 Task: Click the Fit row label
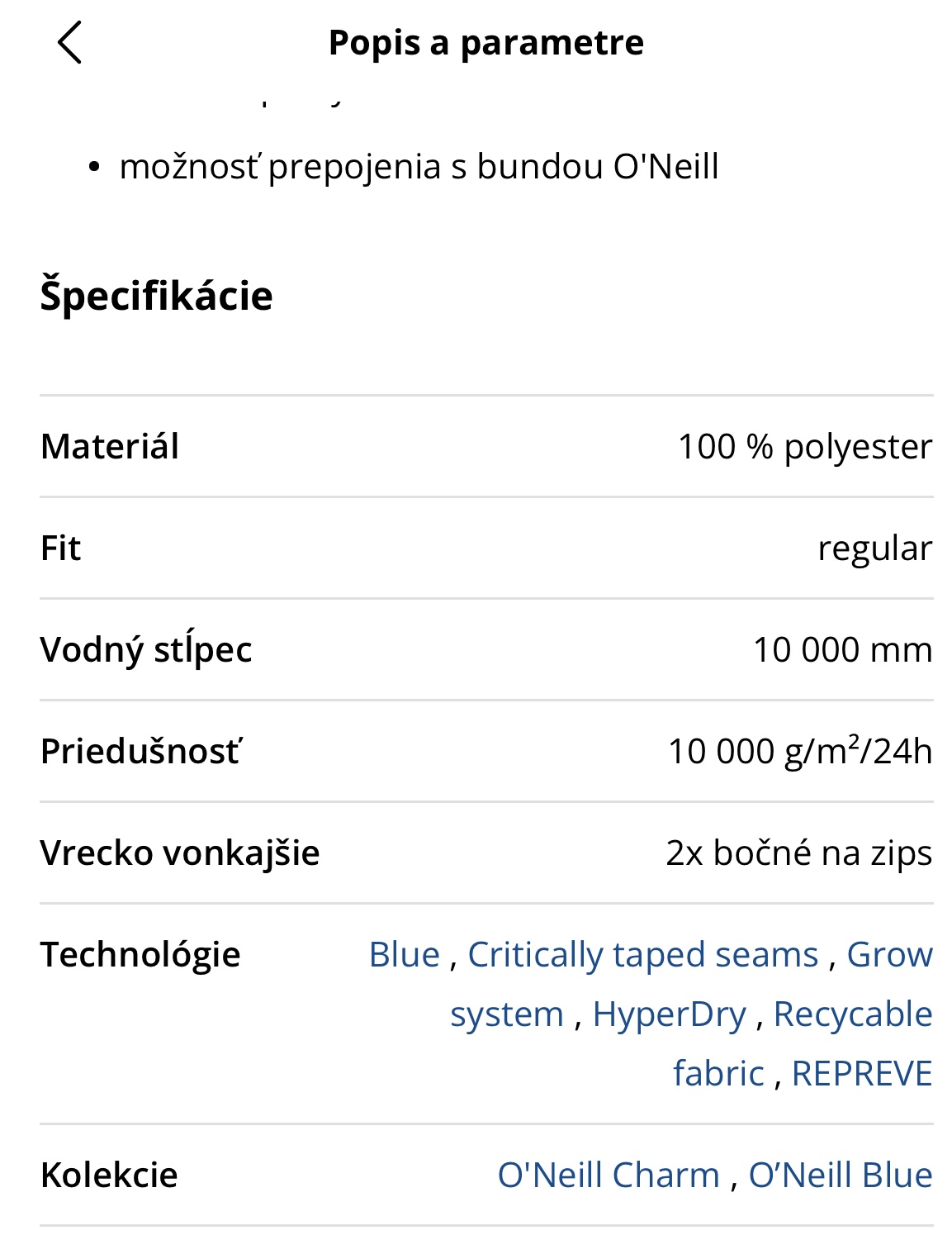[x=61, y=548]
